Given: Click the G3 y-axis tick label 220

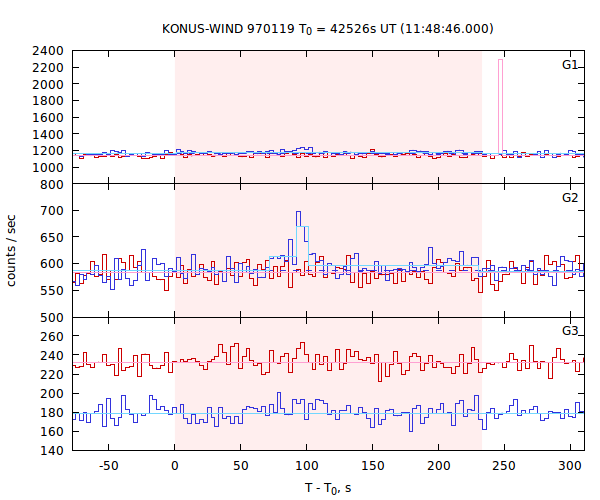Looking at the screenshot, I should pos(52,374).
